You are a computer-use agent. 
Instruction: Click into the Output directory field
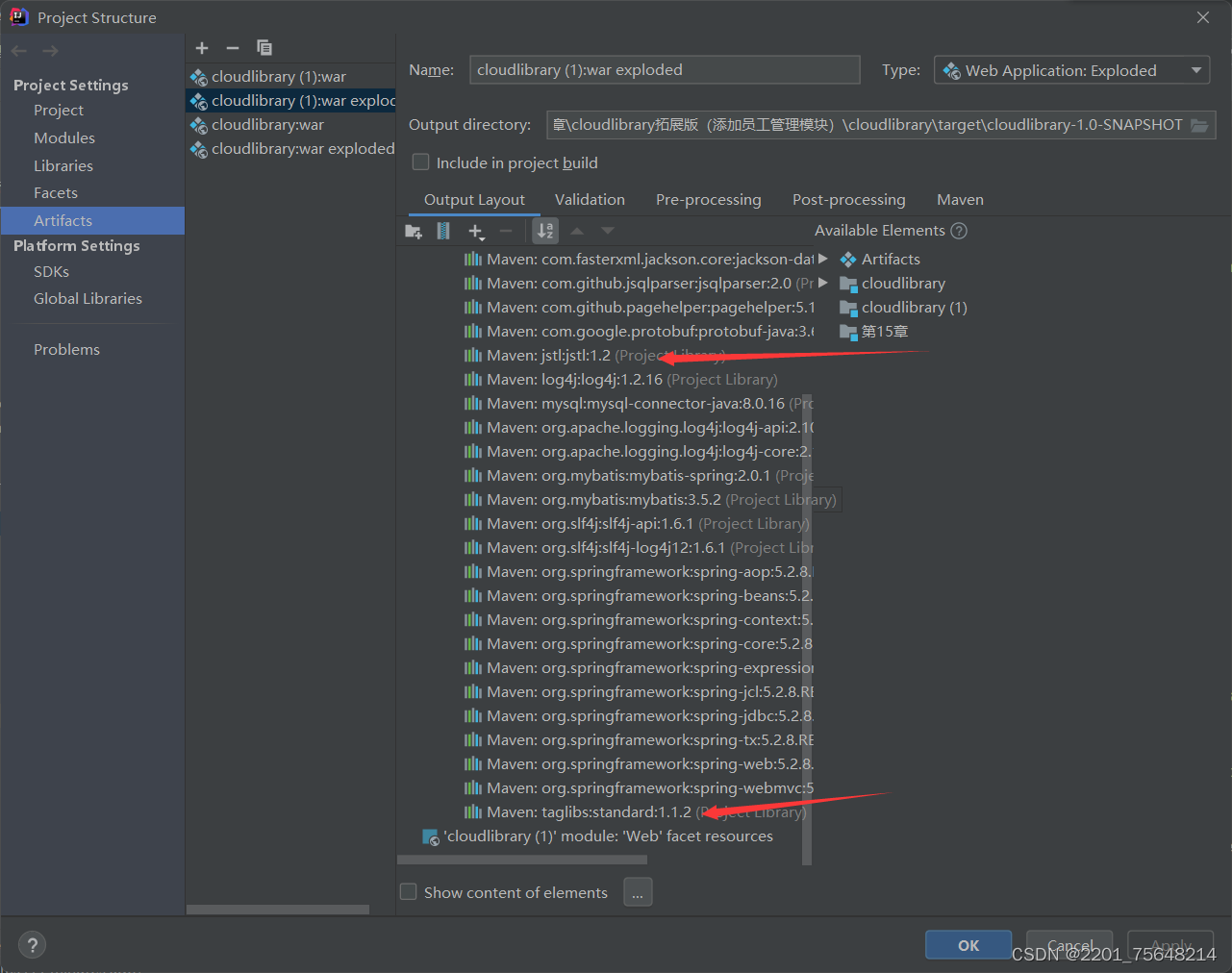(867, 125)
